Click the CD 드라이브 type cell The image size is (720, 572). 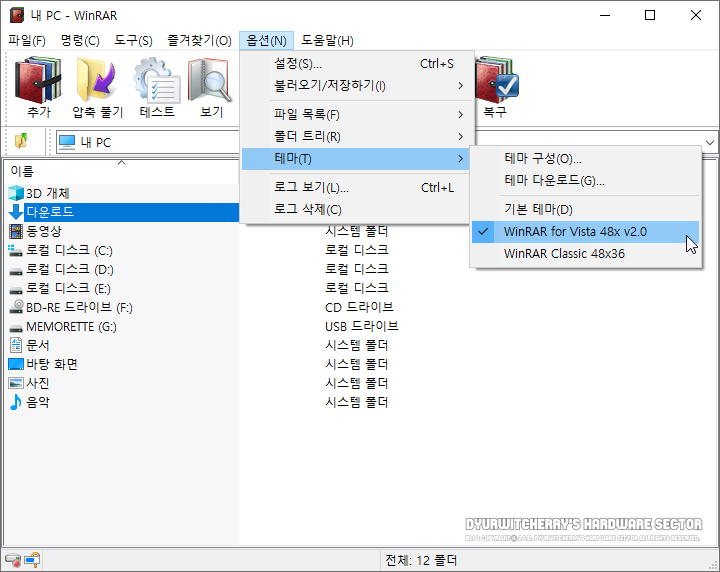pos(359,307)
